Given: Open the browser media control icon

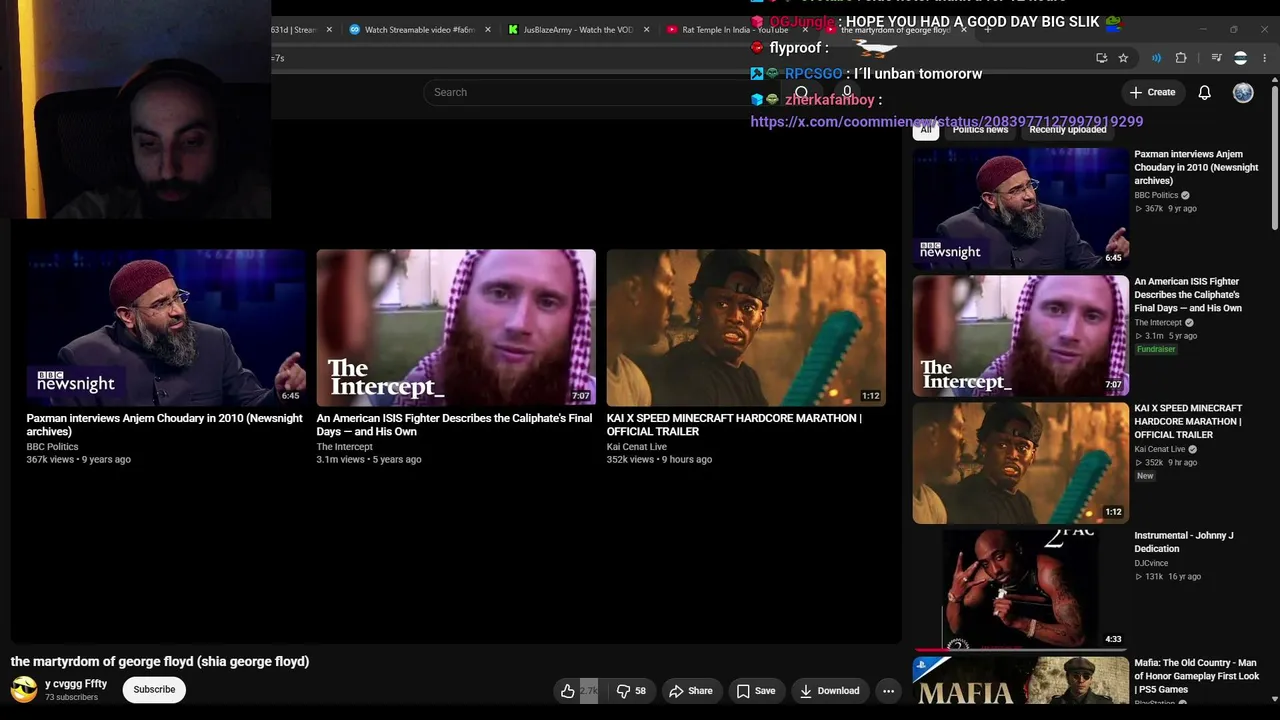Looking at the screenshot, I should (x=1216, y=58).
